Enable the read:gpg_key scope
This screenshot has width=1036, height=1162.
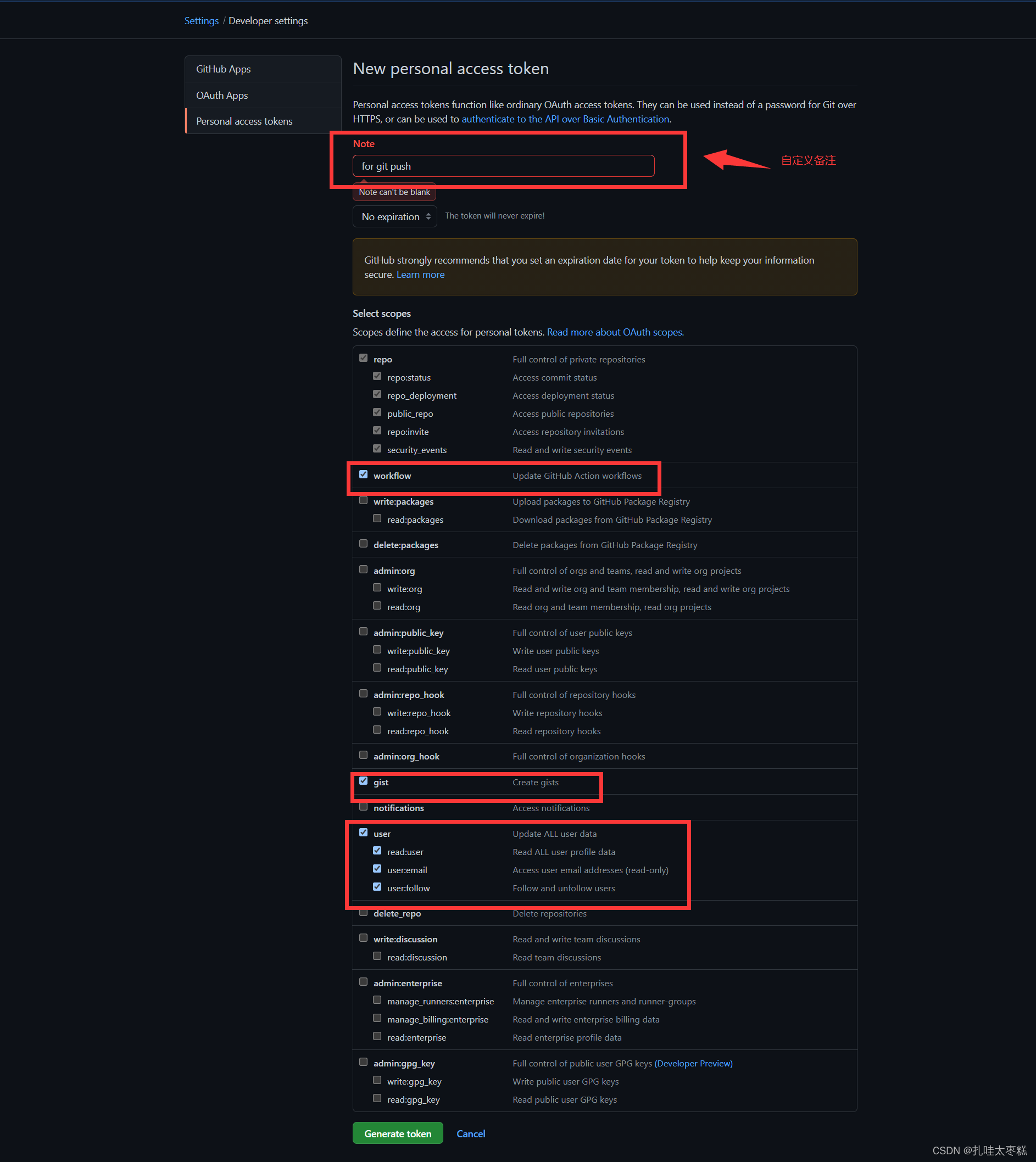pyautogui.click(x=377, y=1098)
